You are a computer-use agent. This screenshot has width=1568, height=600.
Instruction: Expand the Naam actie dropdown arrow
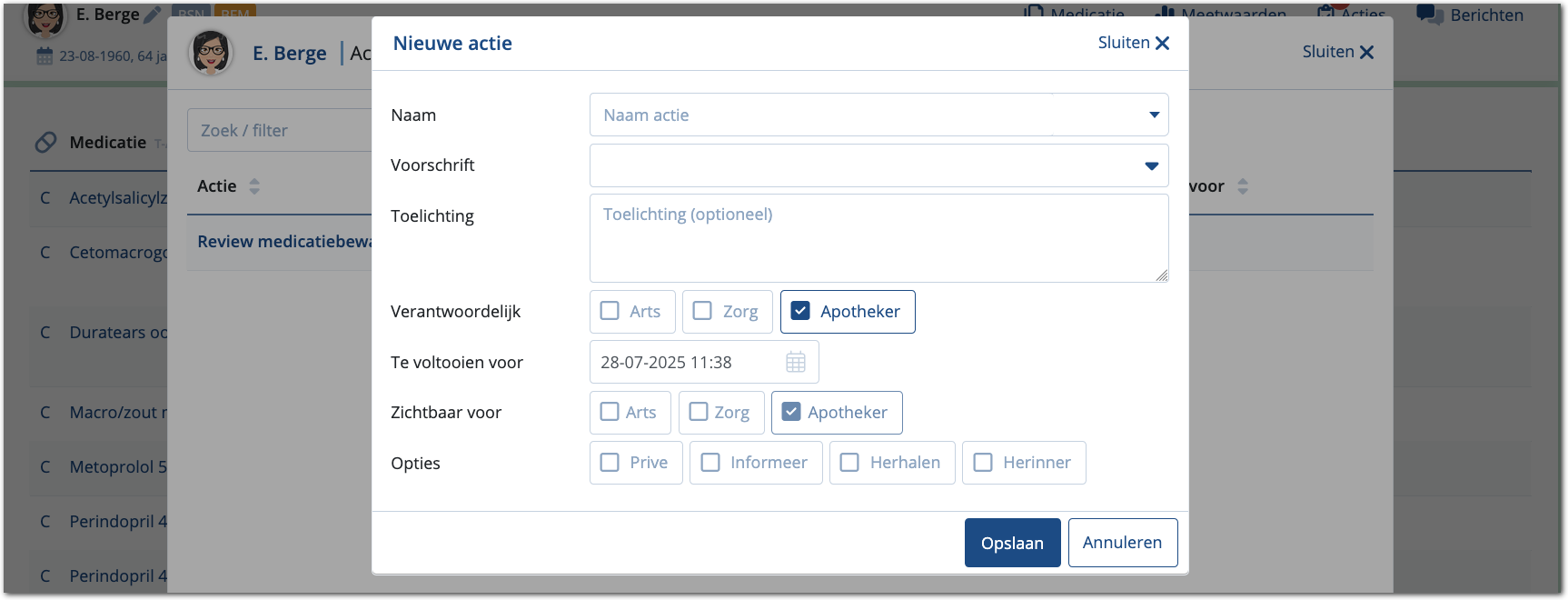tap(1154, 115)
